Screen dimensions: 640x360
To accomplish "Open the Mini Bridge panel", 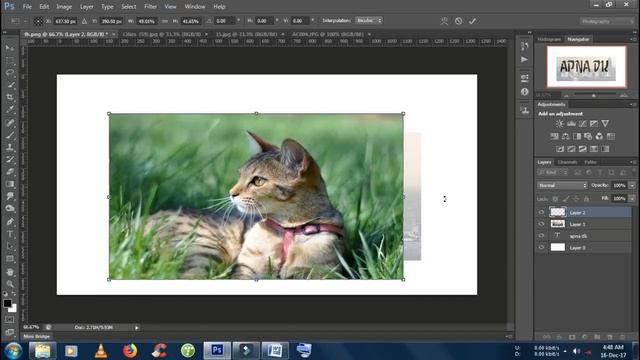I will 36,336.
